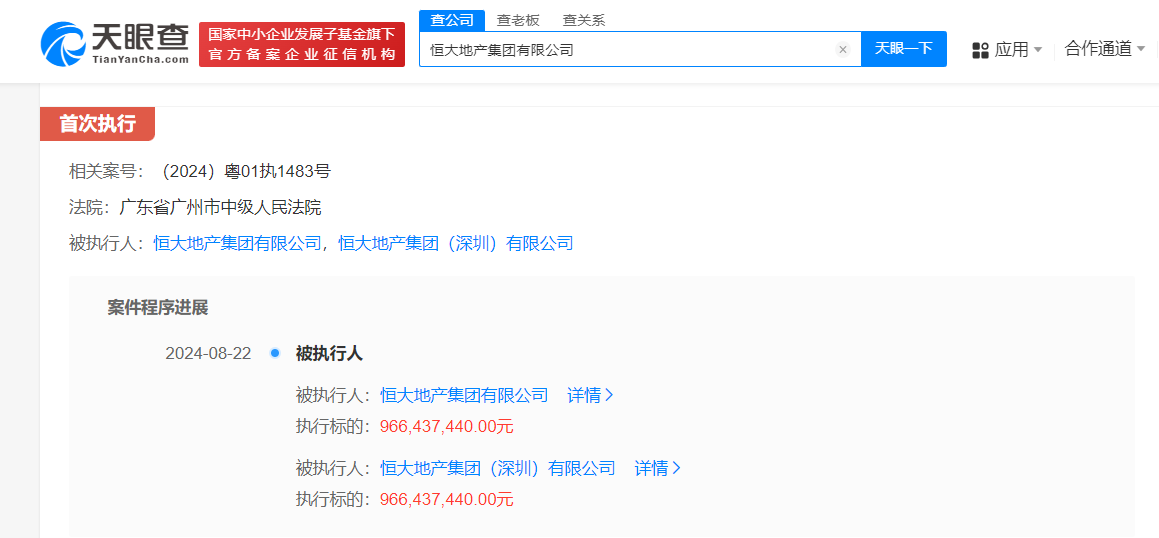Click the blue timeline dot for 2024-08-22

pyautogui.click(x=275, y=353)
